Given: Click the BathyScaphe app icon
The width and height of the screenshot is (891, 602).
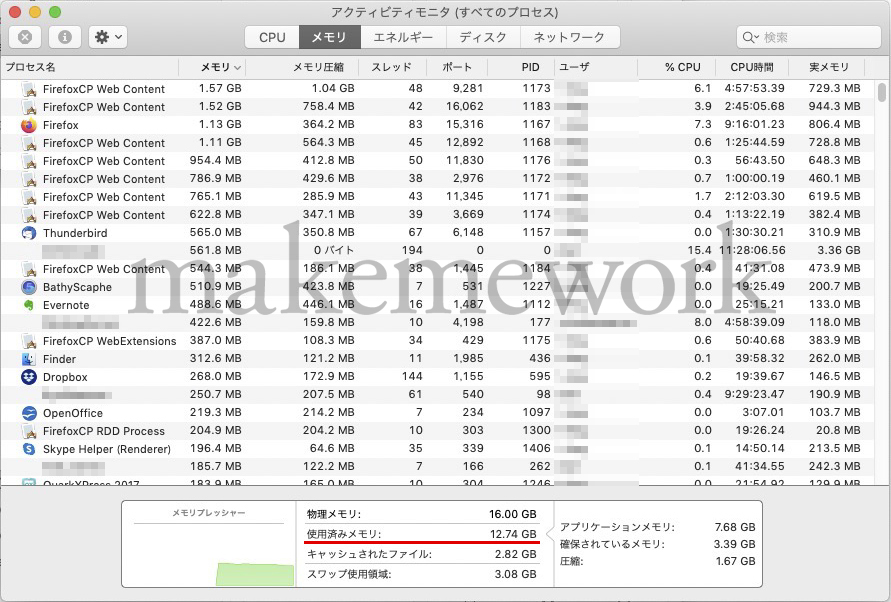Looking at the screenshot, I should (28, 287).
